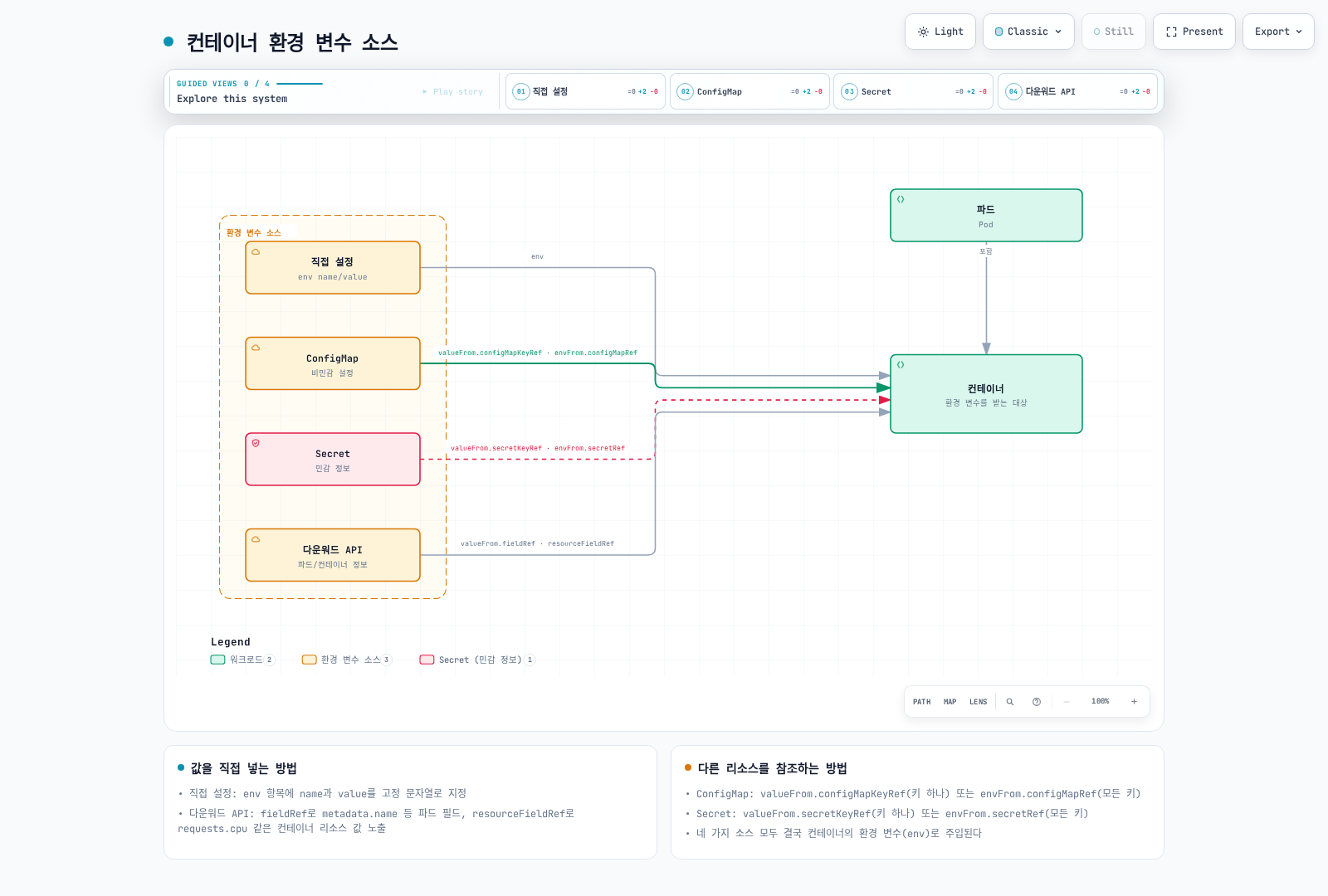Screen dimensions: 1328x896
Task: Toggle PATH mode in canvas toolbar
Action: click(x=921, y=702)
